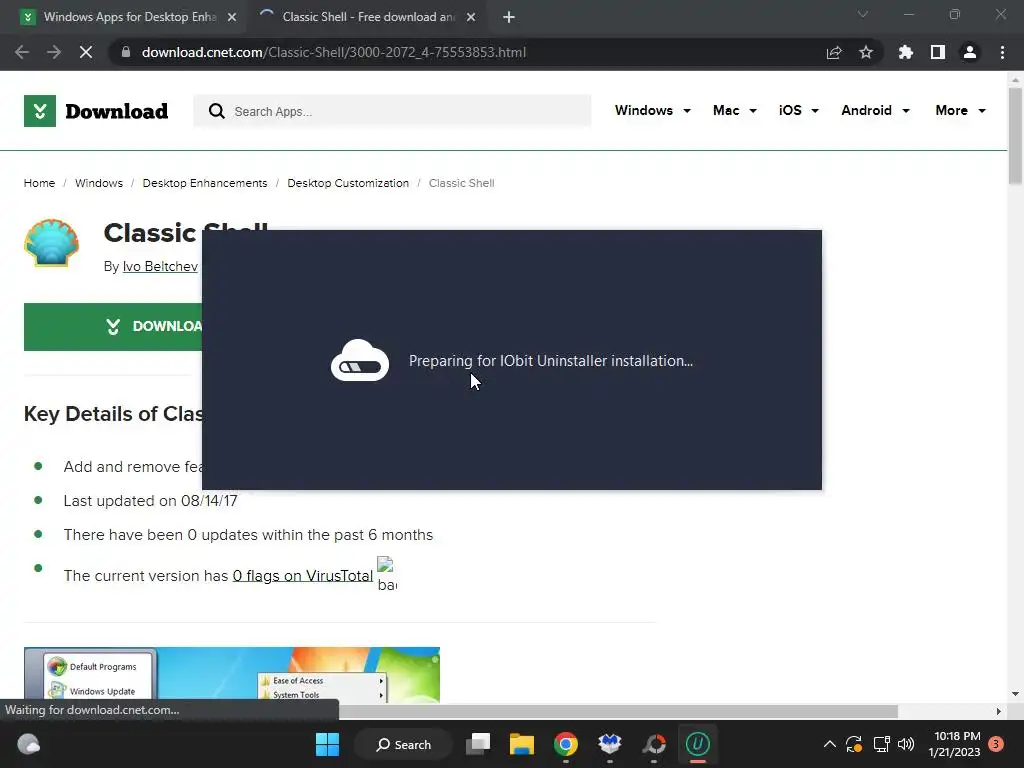Stop page loading with the X button
Viewport: 1024px width, 768px height.
pos(86,52)
